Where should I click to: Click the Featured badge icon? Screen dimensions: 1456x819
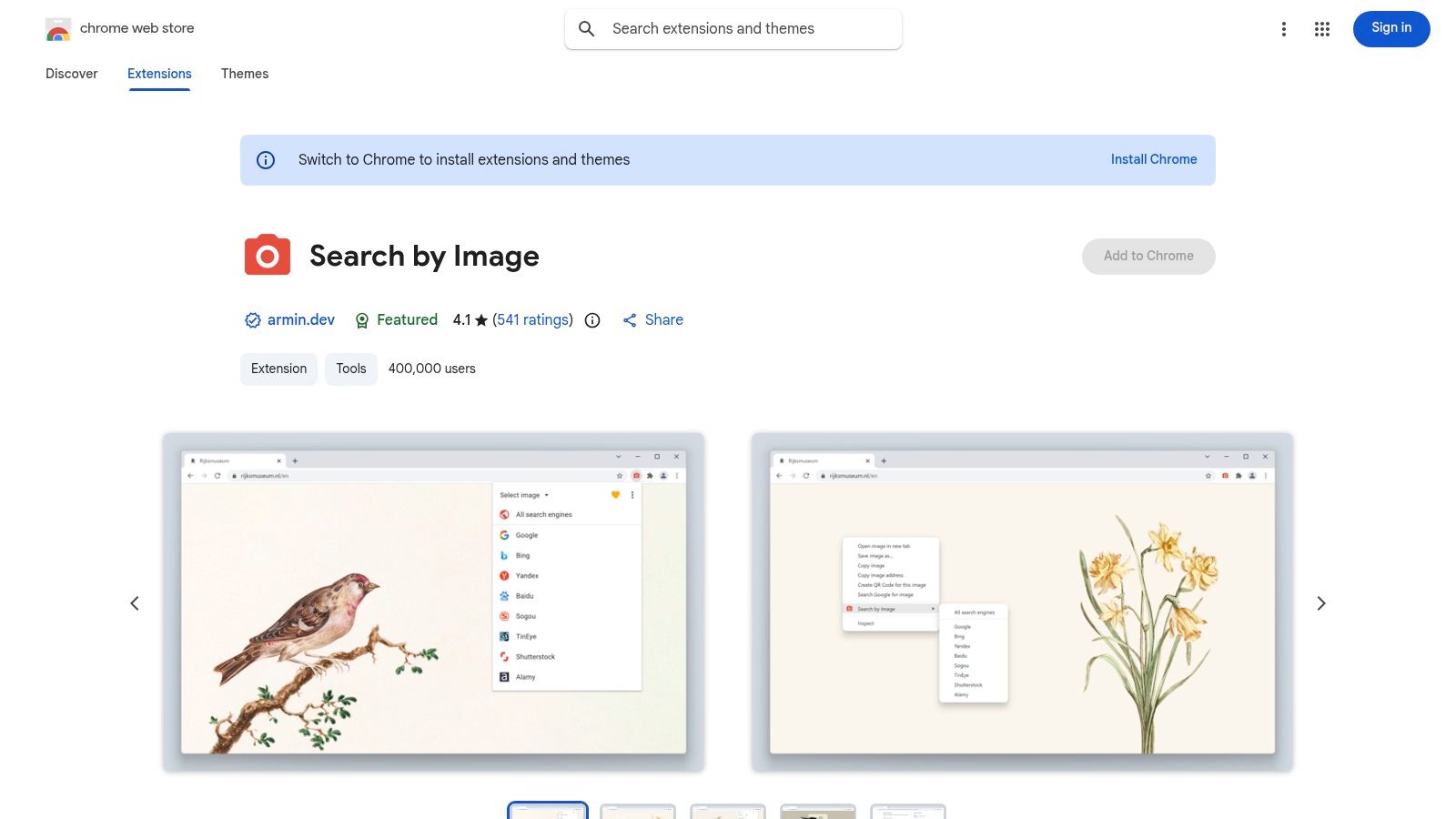click(362, 320)
